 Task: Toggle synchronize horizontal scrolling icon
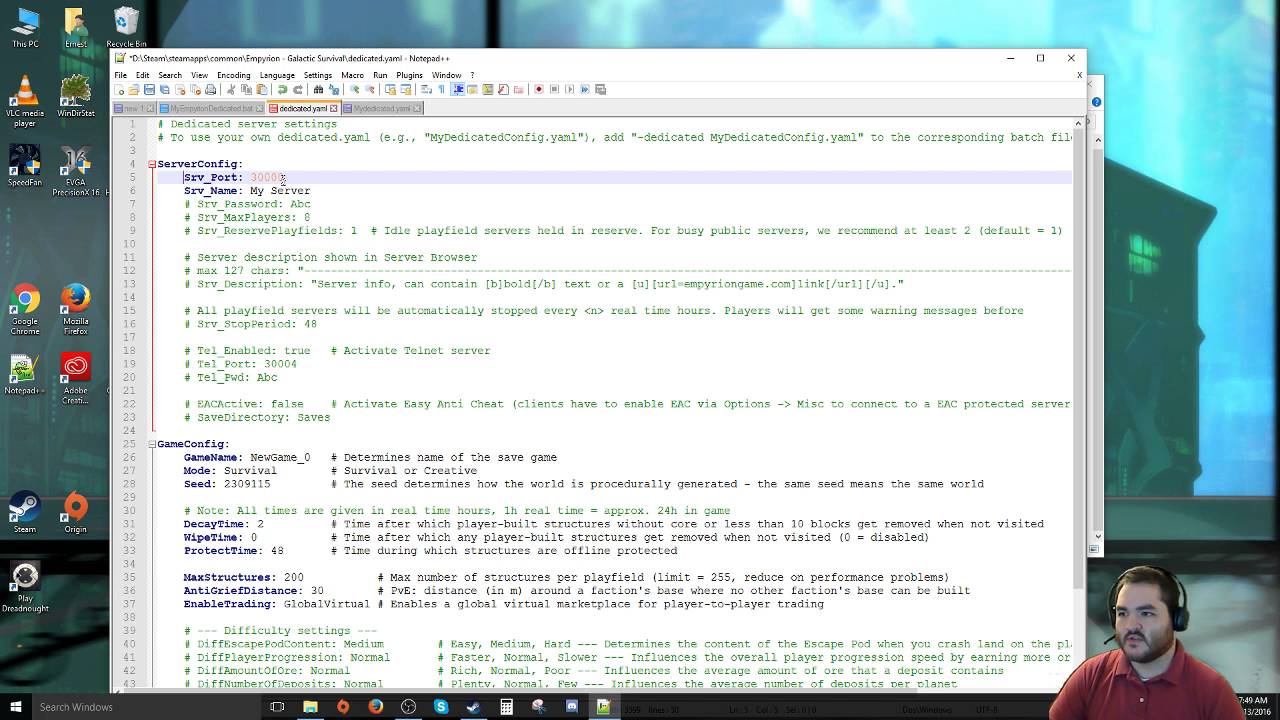click(406, 89)
